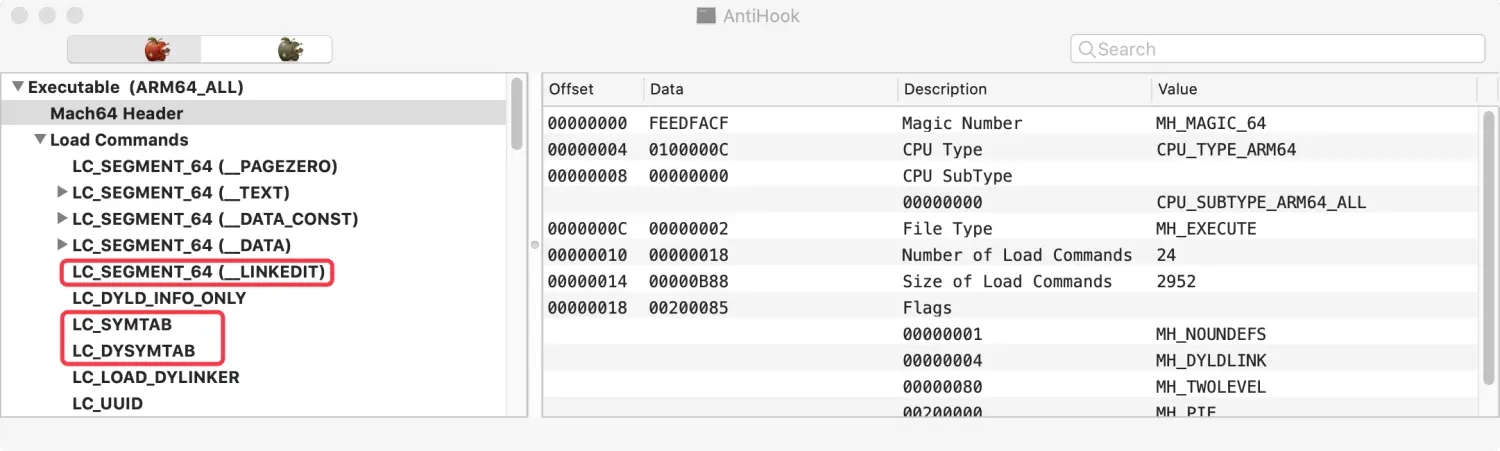
Task: Choose LC_DYSYMTAB in the sidebar
Action: click(x=133, y=351)
